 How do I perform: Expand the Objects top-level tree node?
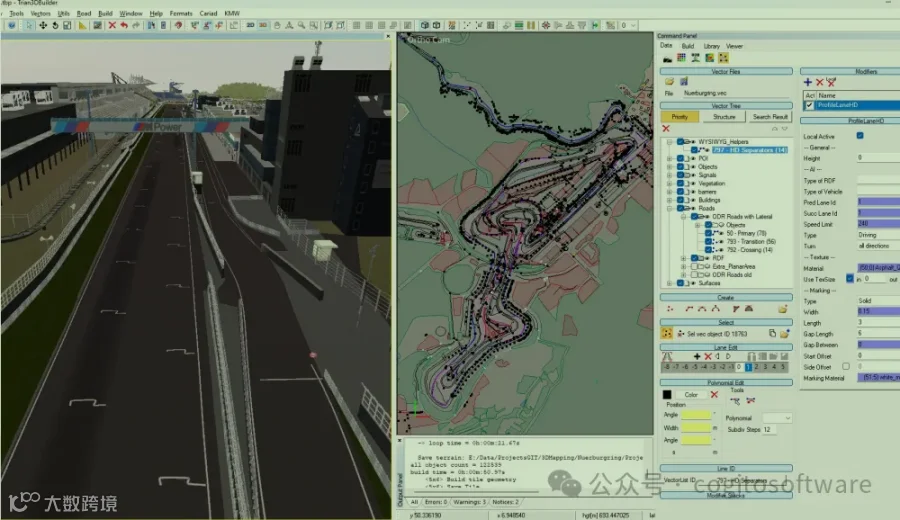[669, 167]
